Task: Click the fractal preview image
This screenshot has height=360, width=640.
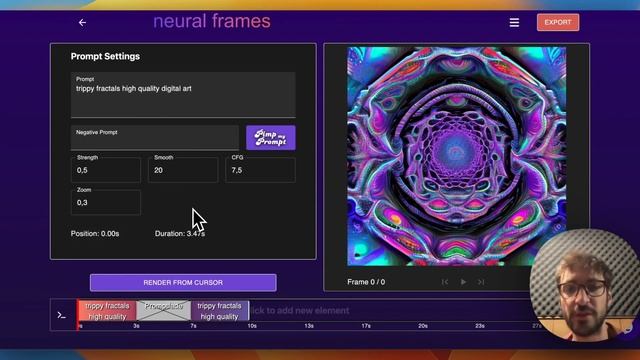Action: pyautogui.click(x=456, y=156)
